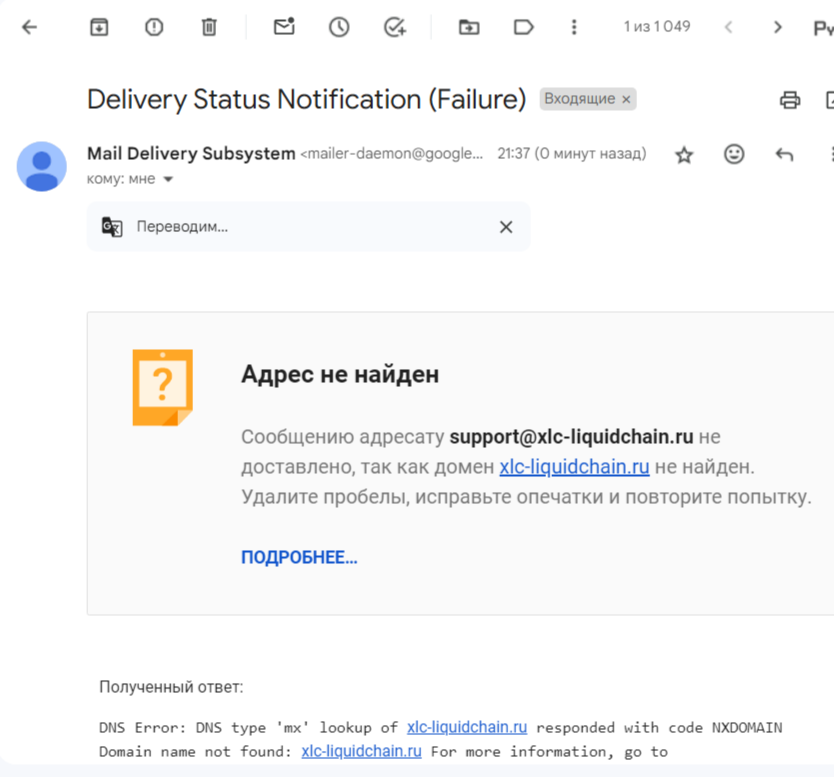Dismiss the 'Переводим...' translation bar
834x777 pixels.
click(506, 227)
